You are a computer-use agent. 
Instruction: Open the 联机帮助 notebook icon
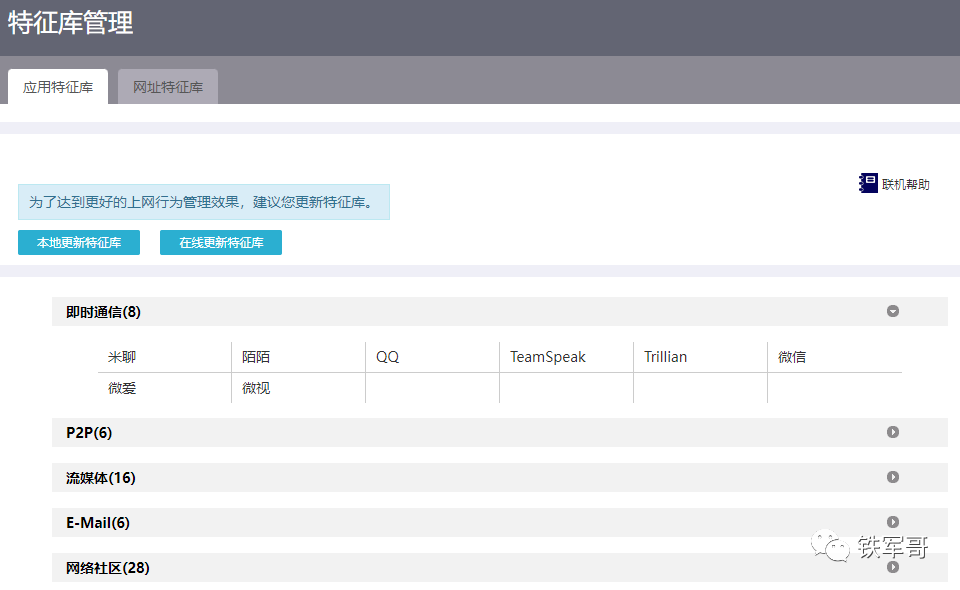(x=868, y=183)
